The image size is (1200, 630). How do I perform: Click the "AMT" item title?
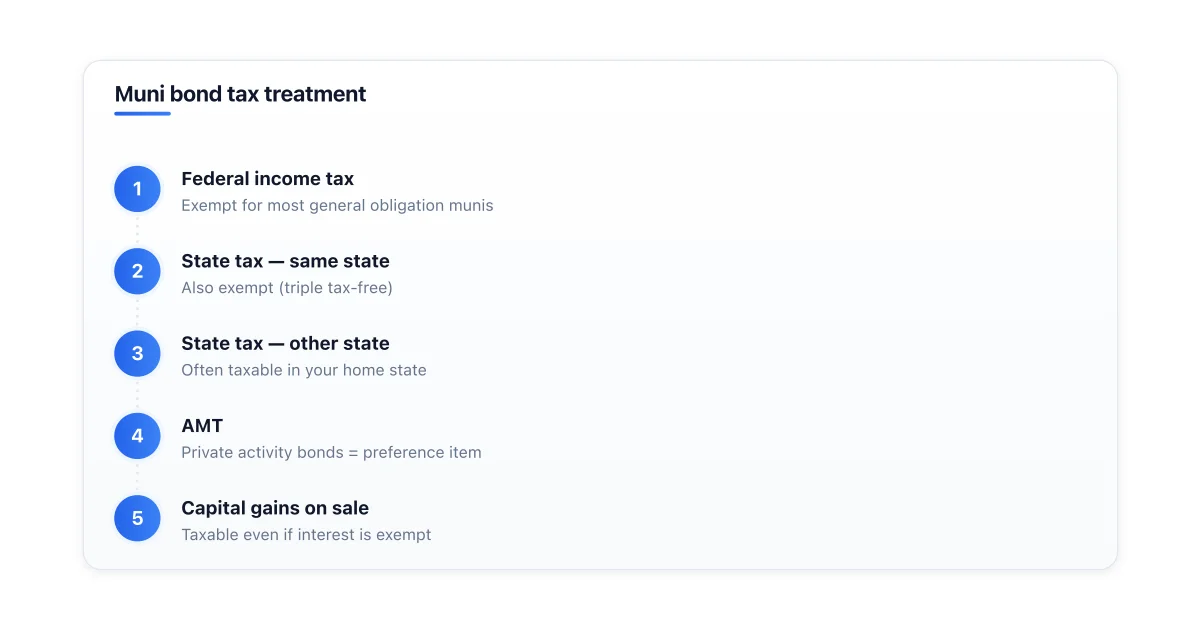pyautogui.click(x=202, y=426)
